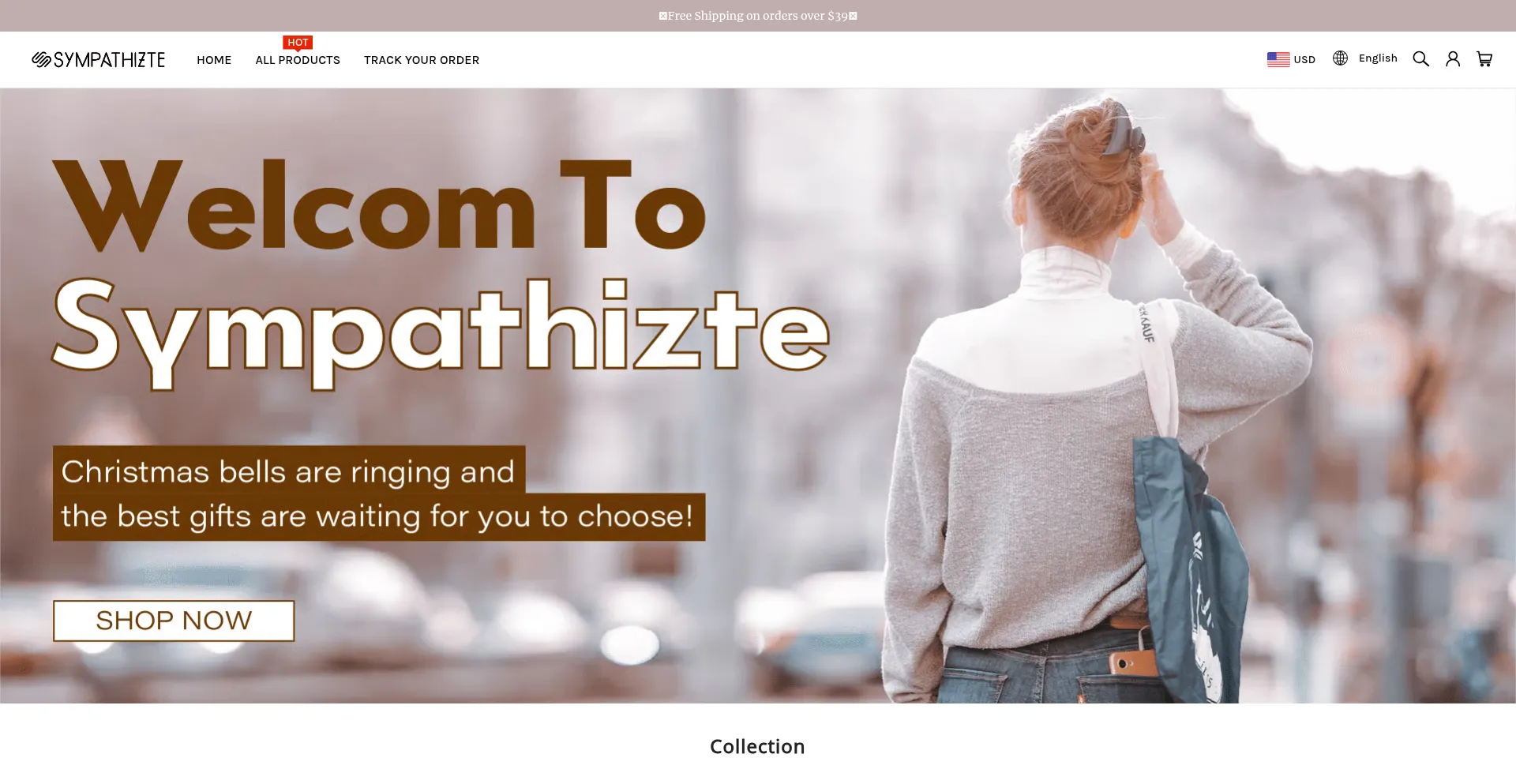
Task: Open the shopping cart icon
Action: point(1484,59)
